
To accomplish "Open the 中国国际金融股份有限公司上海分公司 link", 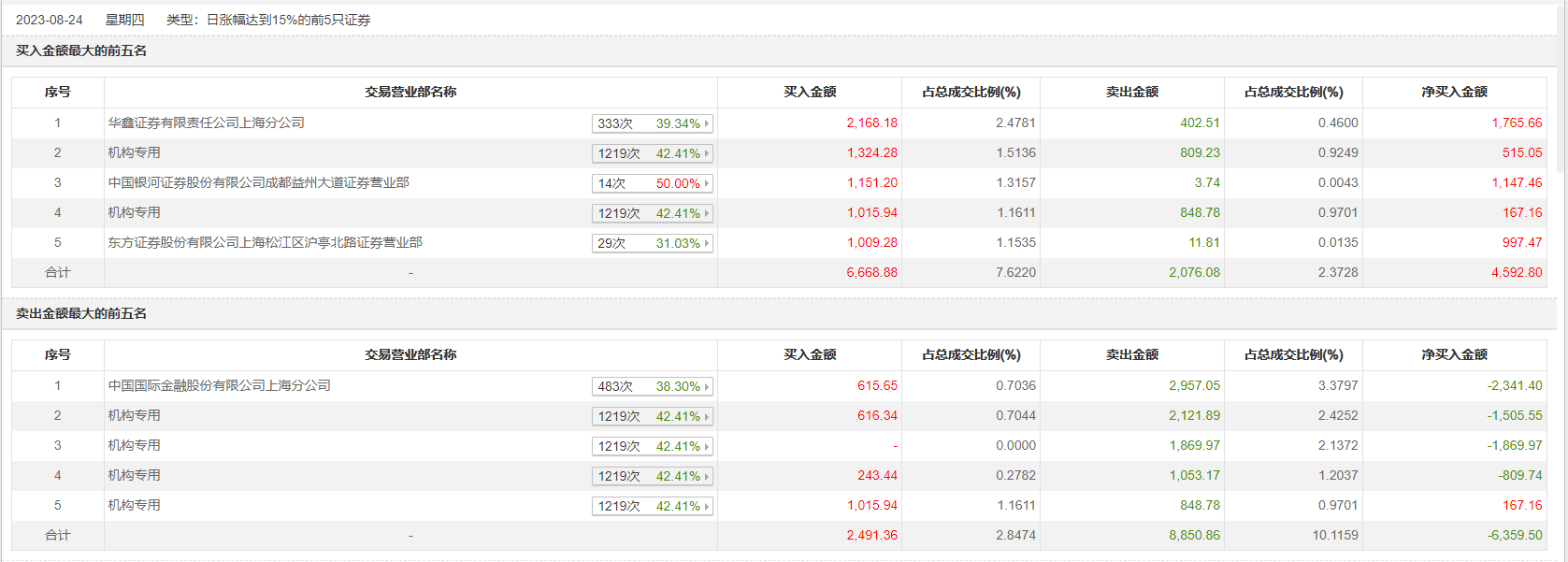I will 219,385.
